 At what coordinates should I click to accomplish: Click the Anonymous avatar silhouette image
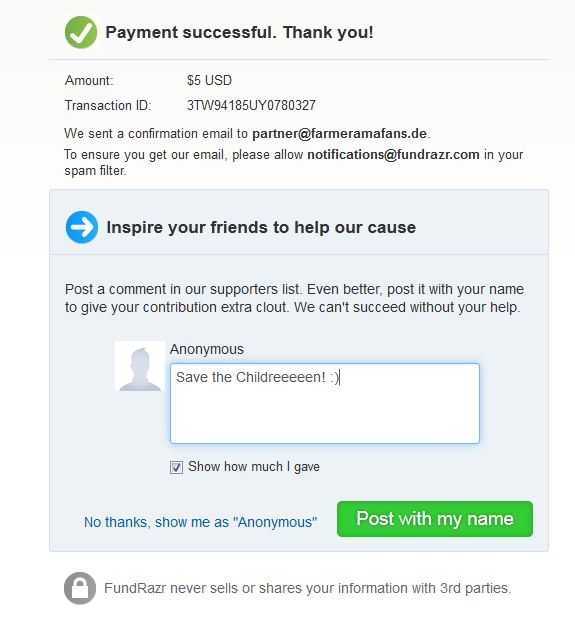(x=140, y=366)
